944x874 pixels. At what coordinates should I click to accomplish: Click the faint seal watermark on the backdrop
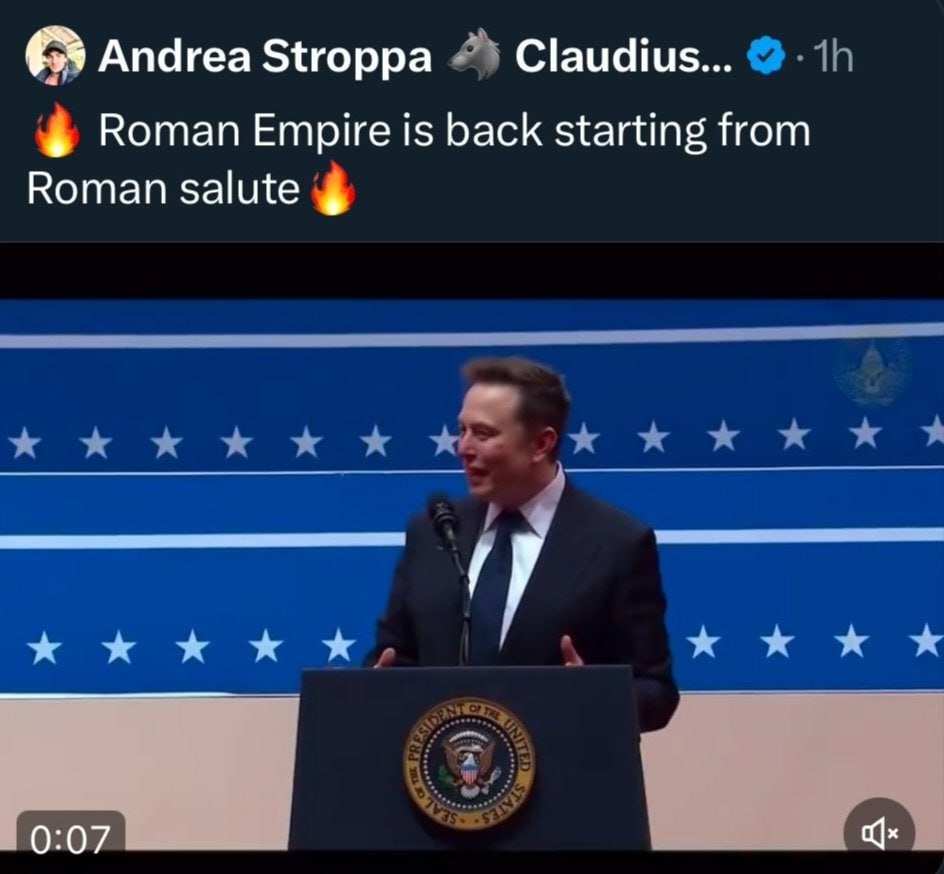coord(871,373)
